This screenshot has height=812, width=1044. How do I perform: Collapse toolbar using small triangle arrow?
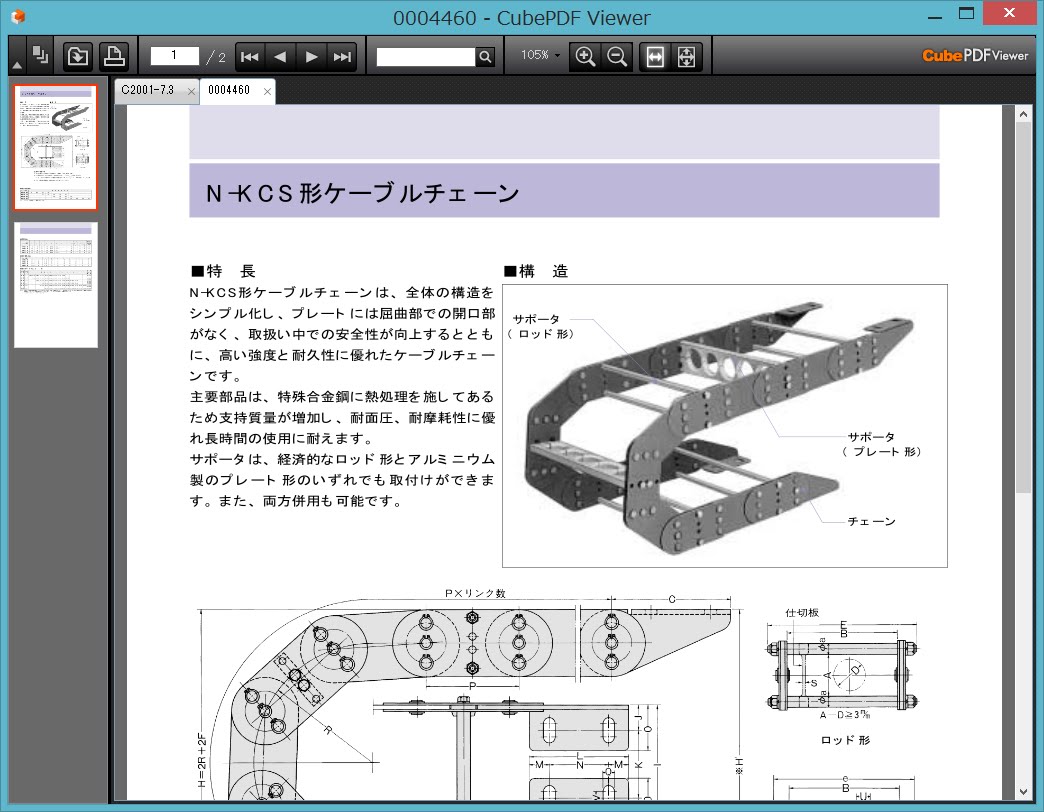[x=17, y=65]
